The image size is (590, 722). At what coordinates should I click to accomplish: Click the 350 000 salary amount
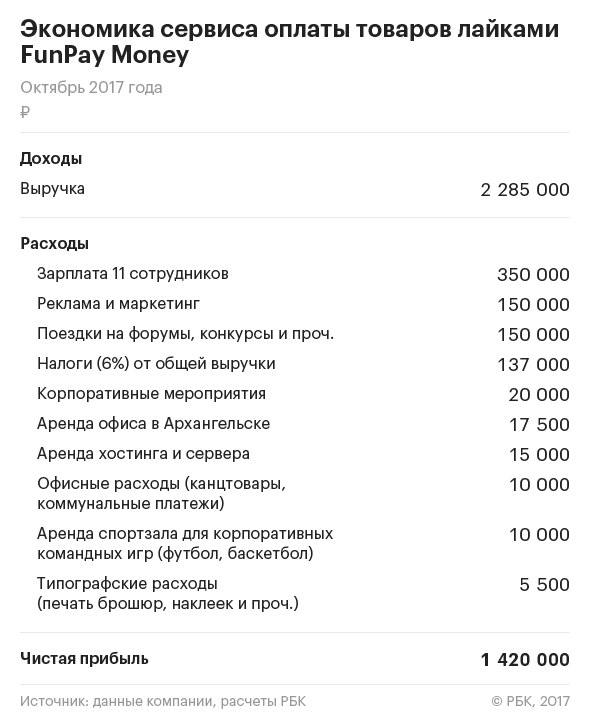pos(533,275)
